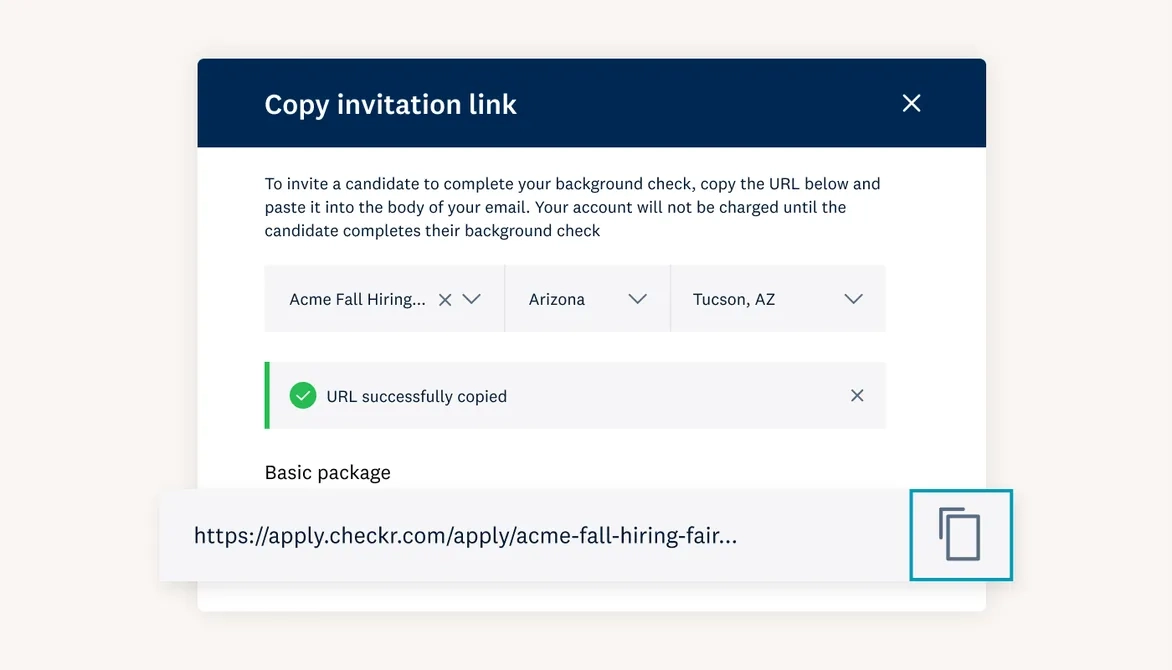1172x670 pixels.
Task: Click the URL successfully copied message text
Action: click(x=416, y=396)
